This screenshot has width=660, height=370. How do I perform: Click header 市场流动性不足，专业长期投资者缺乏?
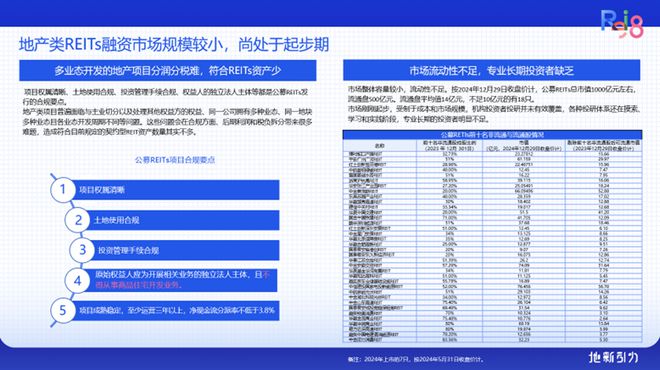point(491,70)
